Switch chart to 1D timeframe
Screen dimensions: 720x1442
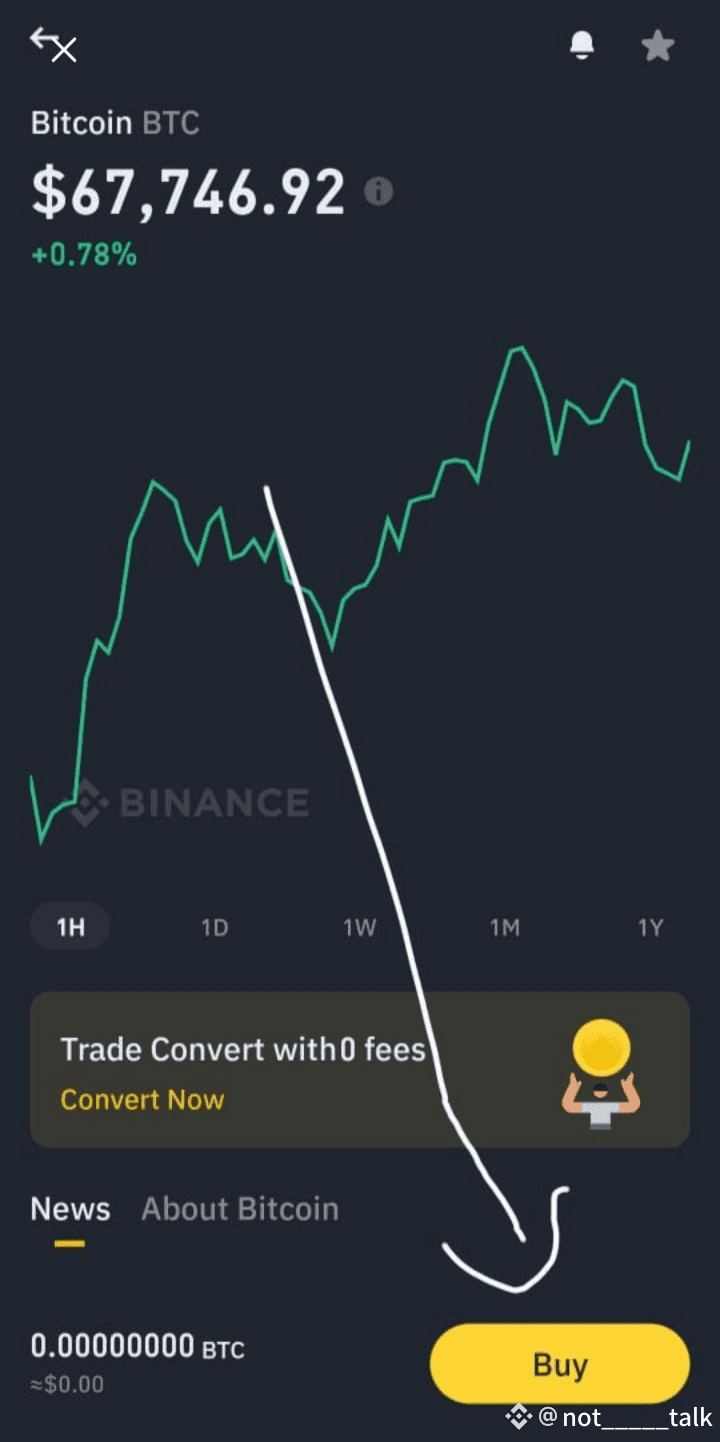pyautogui.click(x=215, y=928)
